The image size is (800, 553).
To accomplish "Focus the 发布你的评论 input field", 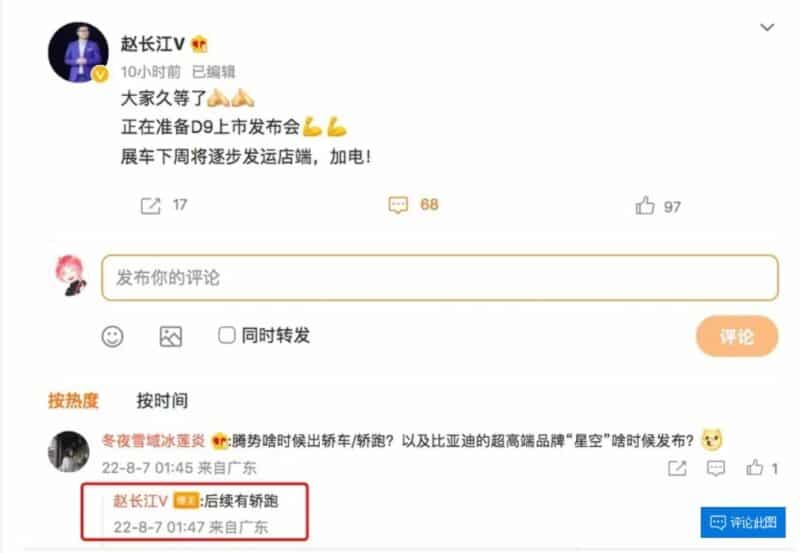I will (x=440, y=278).
